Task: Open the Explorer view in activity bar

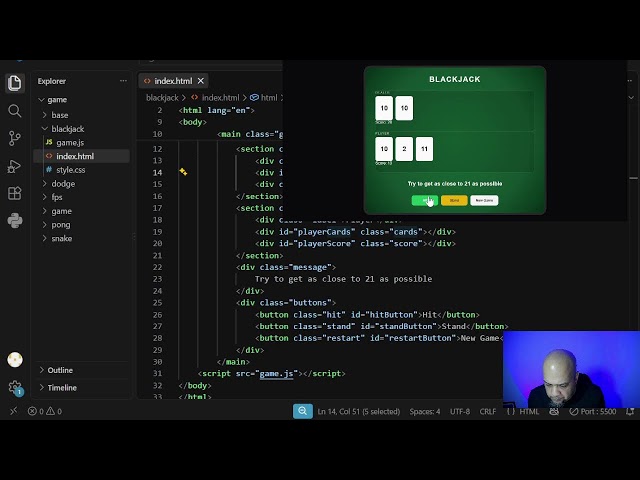Action: tap(15, 83)
